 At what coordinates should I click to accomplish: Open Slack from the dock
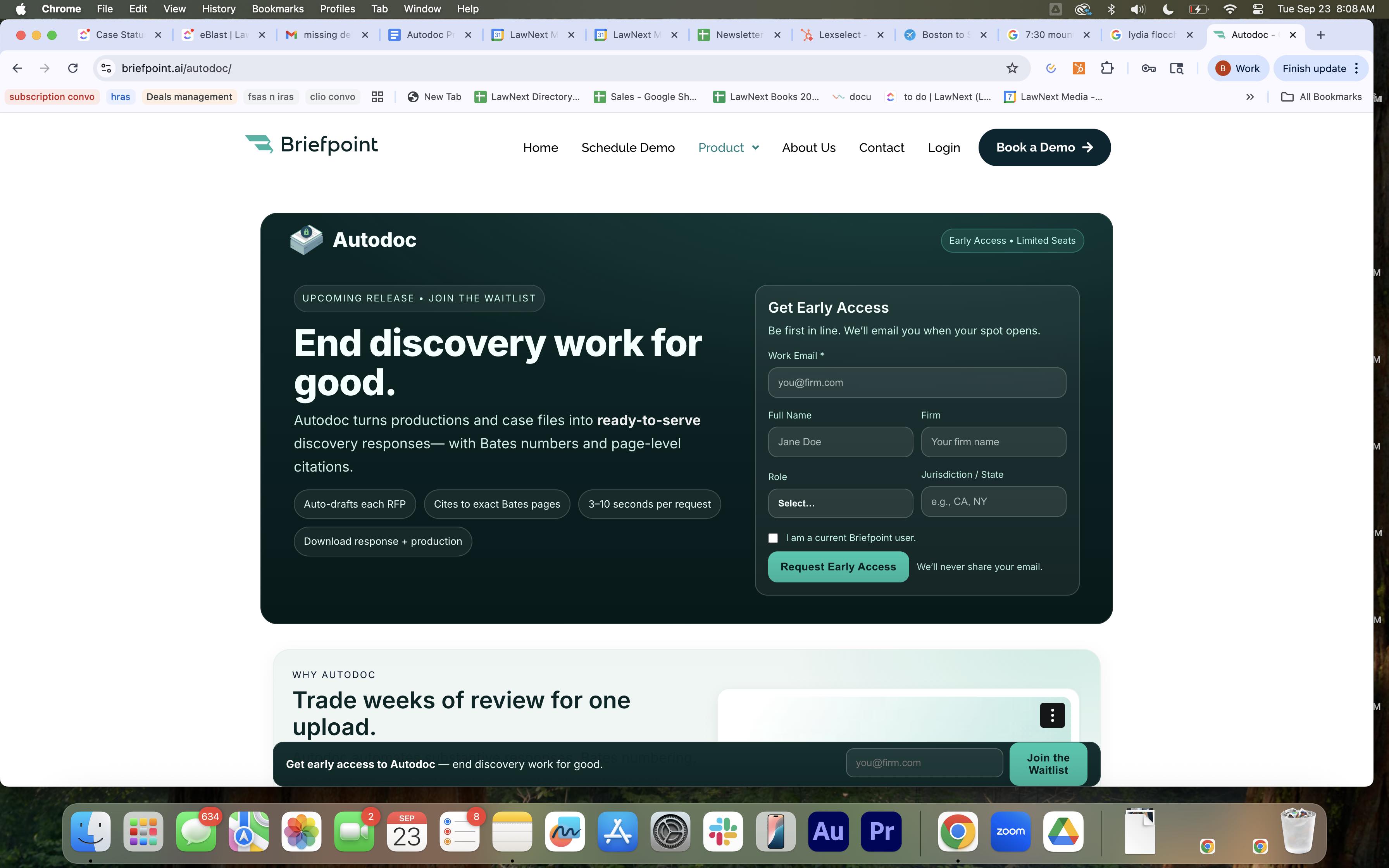click(723, 831)
